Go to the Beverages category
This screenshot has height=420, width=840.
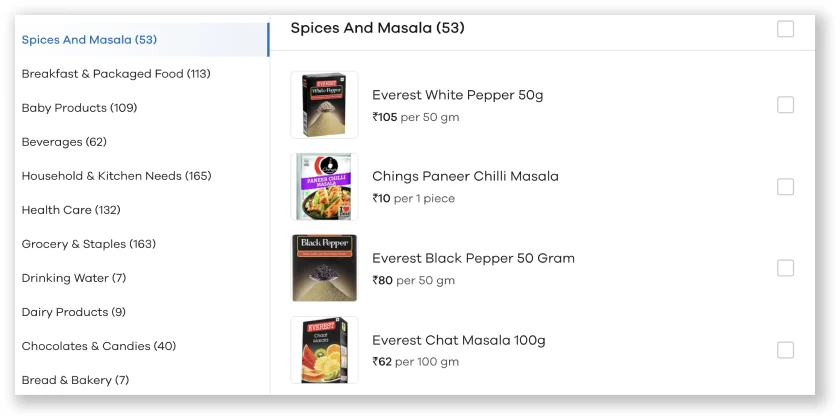coord(64,142)
